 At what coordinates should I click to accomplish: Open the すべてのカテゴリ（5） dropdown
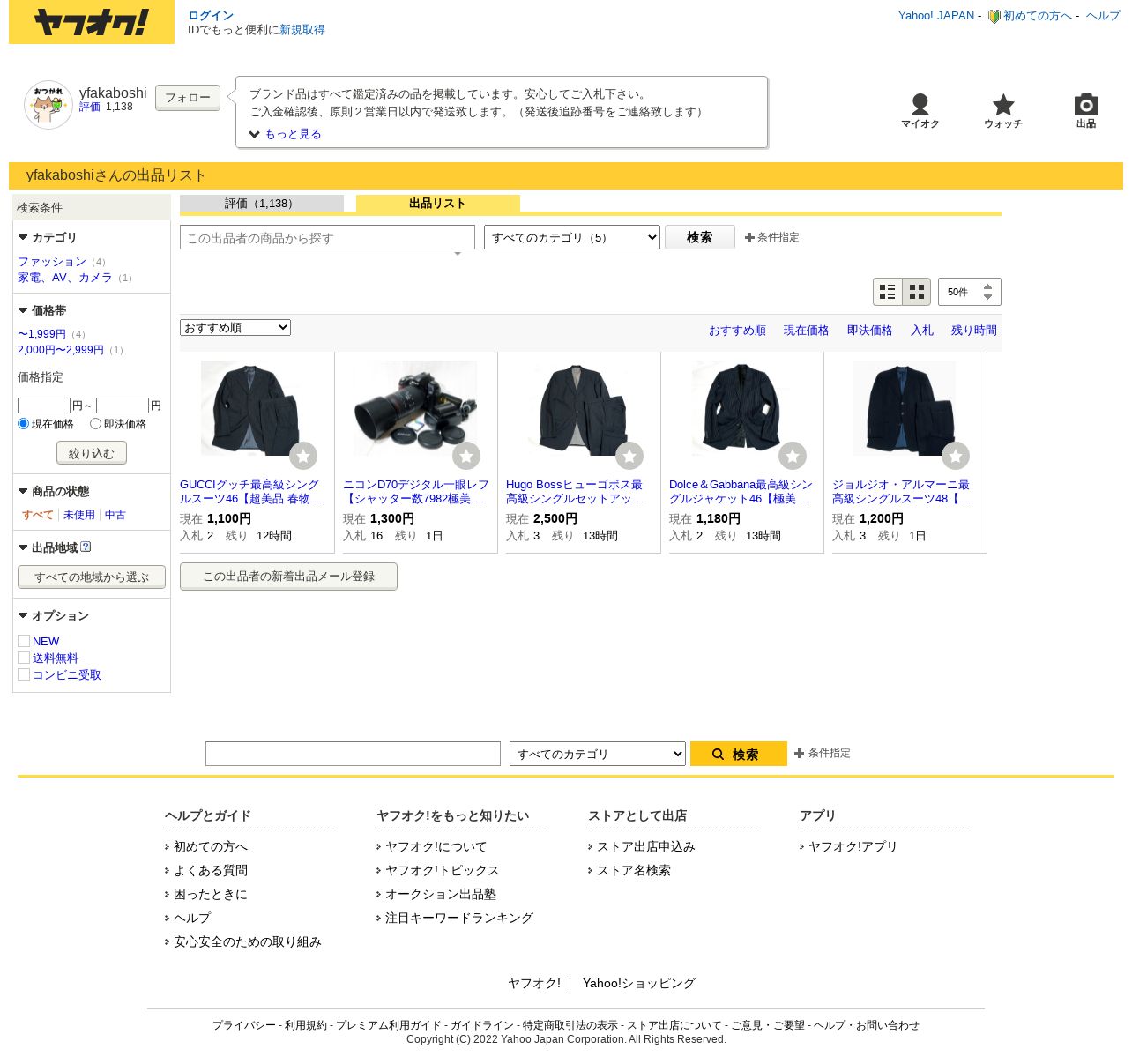[572, 237]
